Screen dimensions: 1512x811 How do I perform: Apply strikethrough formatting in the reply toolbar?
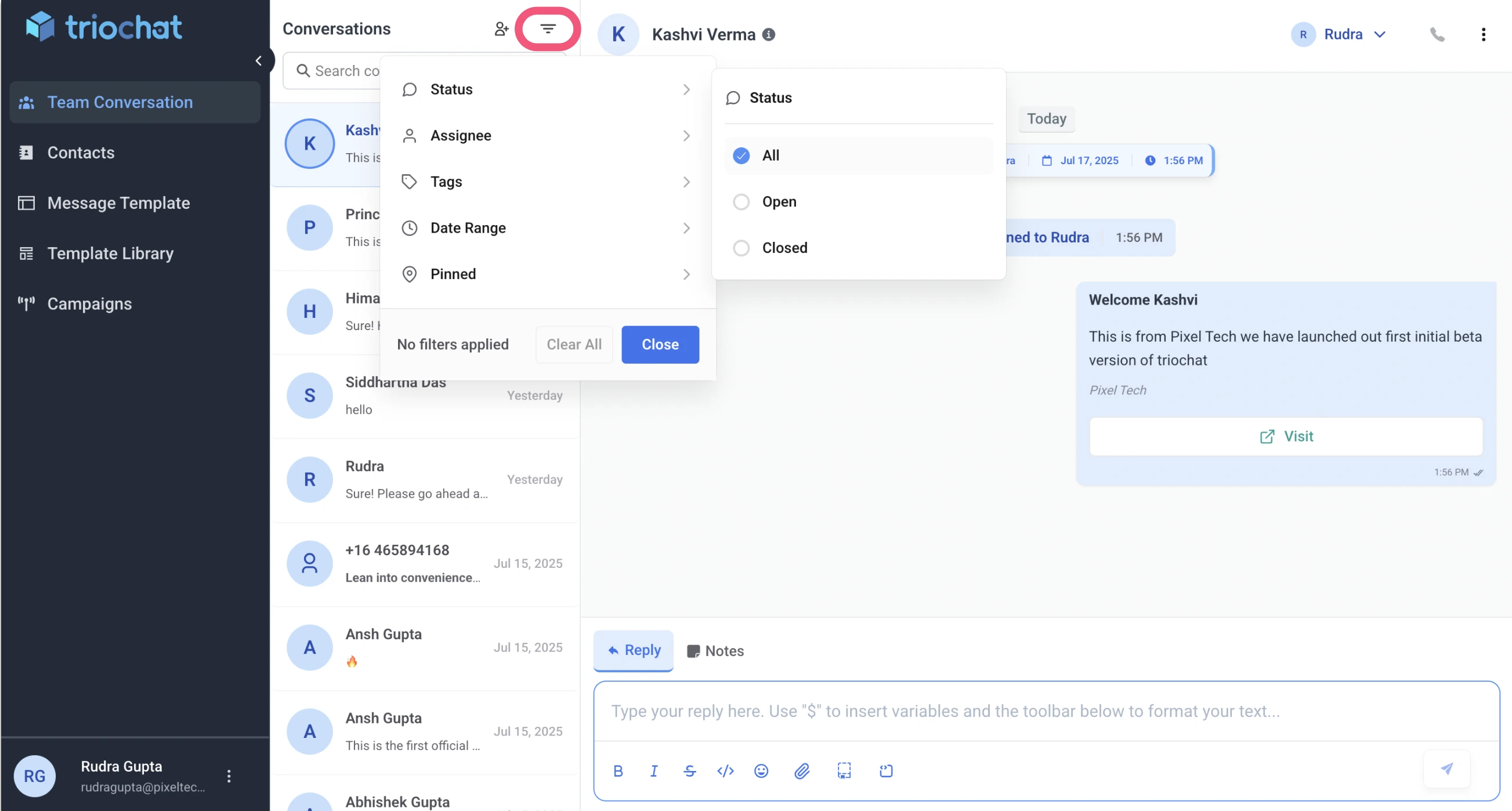pyautogui.click(x=690, y=771)
